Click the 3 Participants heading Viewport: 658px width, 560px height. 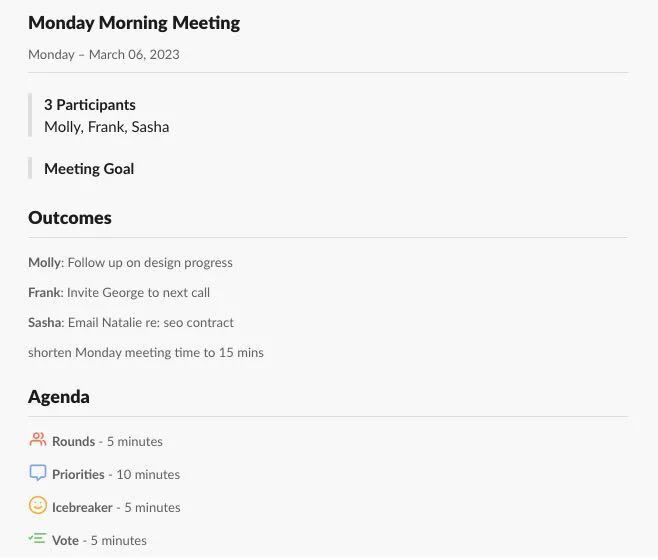[x=90, y=105]
